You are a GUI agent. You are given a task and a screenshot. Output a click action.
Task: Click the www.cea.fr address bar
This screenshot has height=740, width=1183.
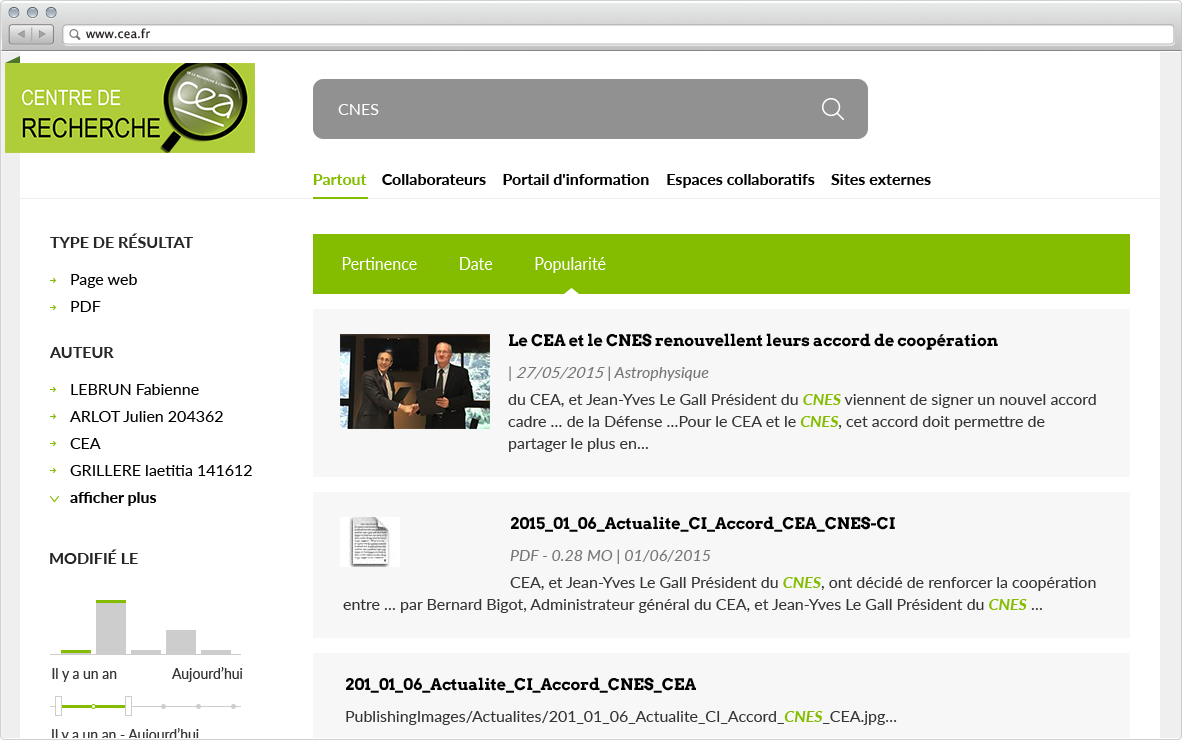pyautogui.click(x=619, y=34)
